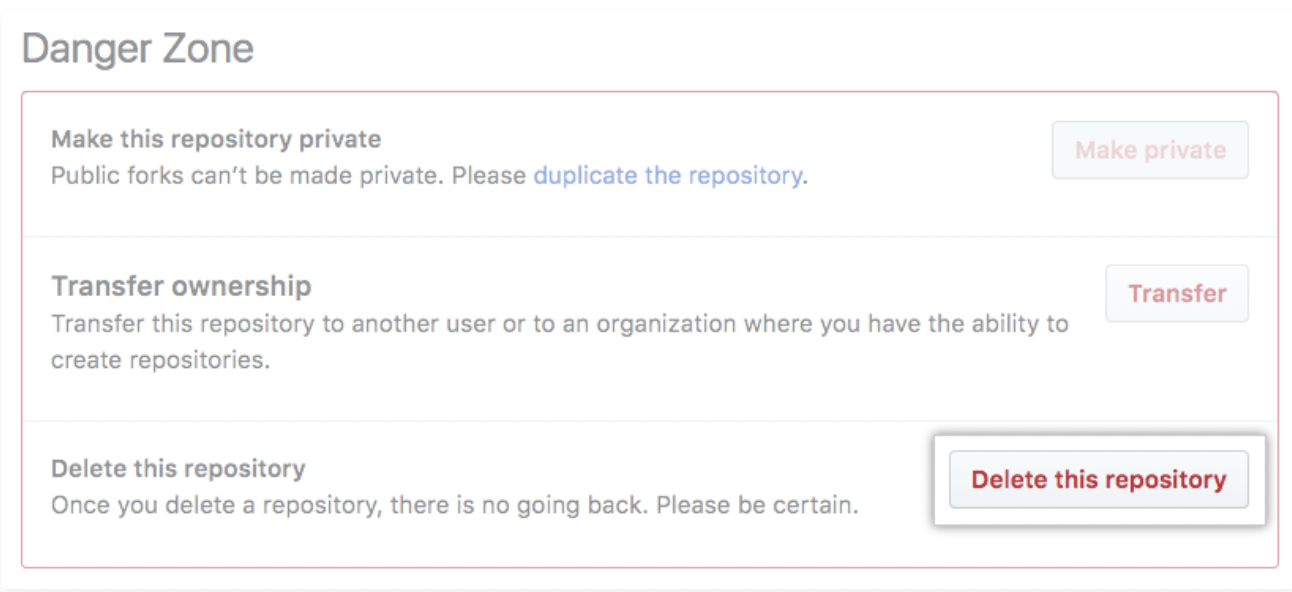1292x592 pixels.
Task: Click the Transfer button
Action: point(1177,293)
